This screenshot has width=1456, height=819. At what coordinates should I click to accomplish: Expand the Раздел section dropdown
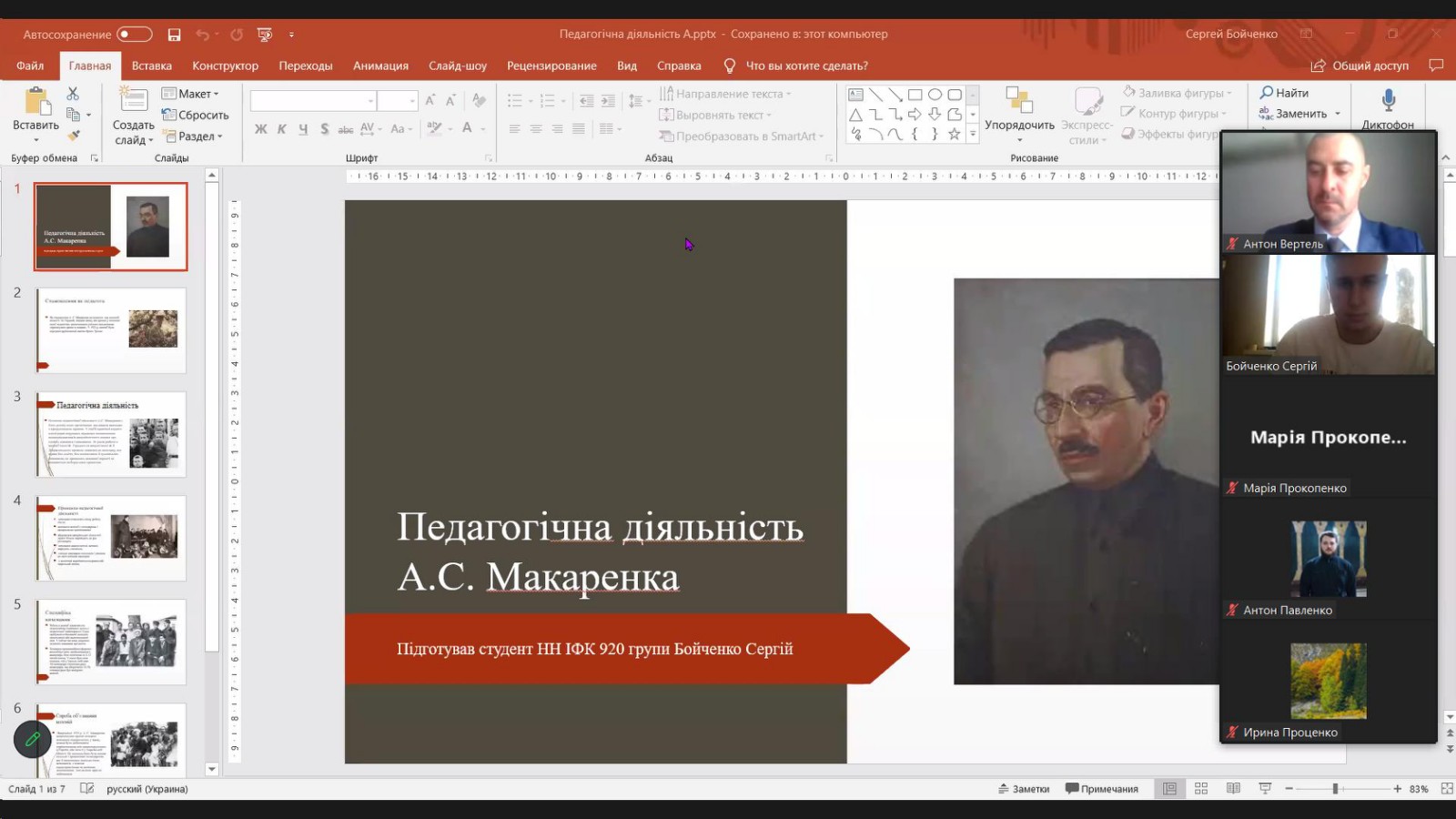(x=192, y=136)
